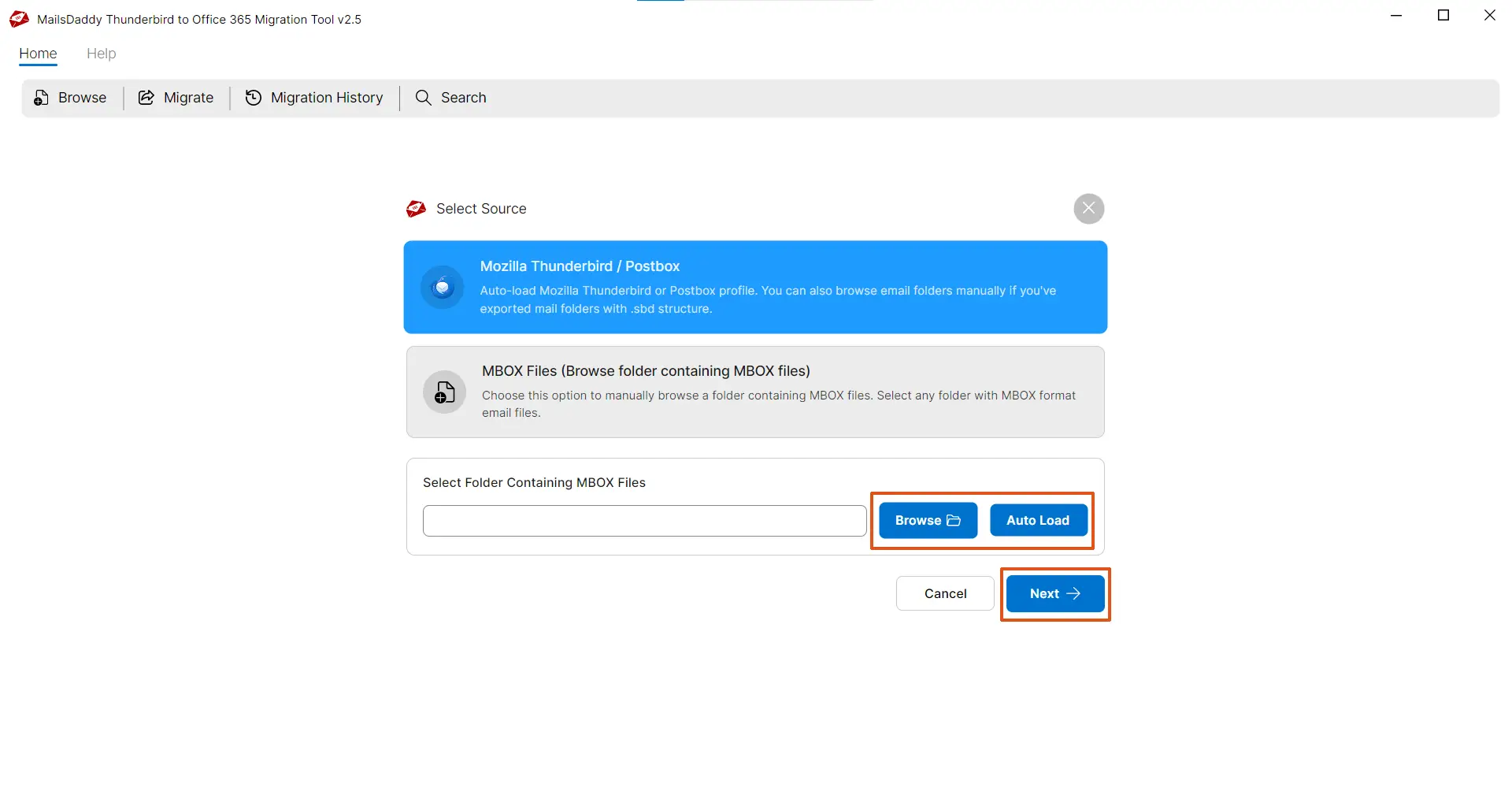Close the Select Source dialog with the X
The width and height of the screenshot is (1512, 810).
point(1088,208)
